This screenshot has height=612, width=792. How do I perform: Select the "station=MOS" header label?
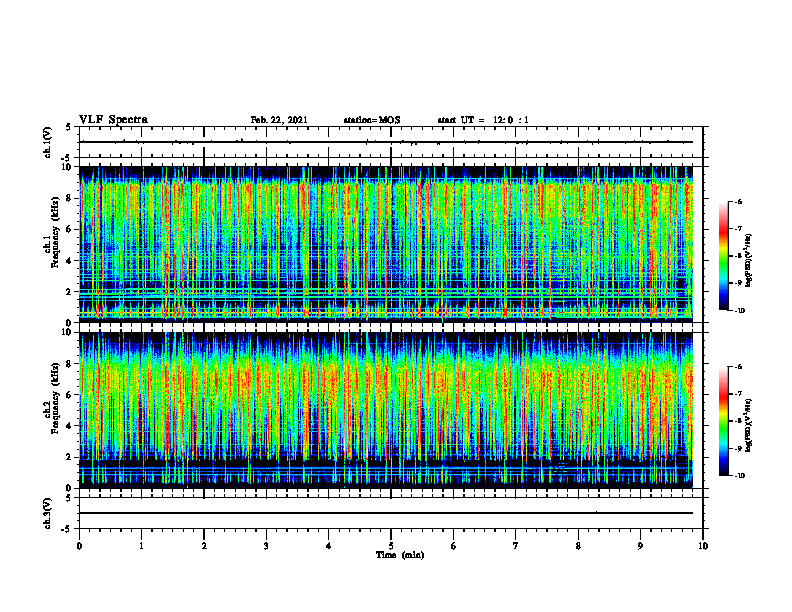(372, 120)
